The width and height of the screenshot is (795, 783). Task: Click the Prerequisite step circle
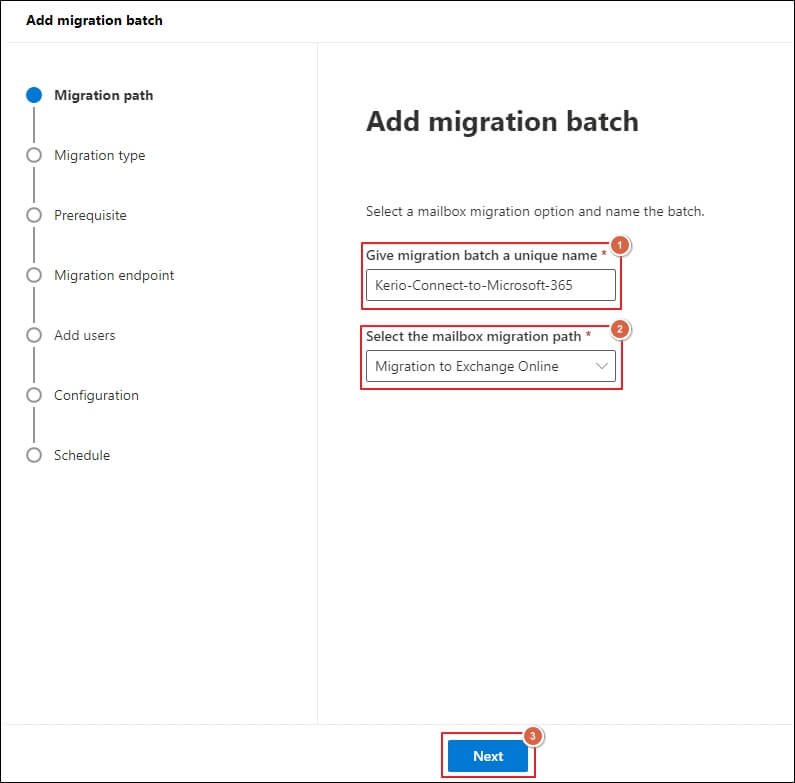tap(34, 215)
